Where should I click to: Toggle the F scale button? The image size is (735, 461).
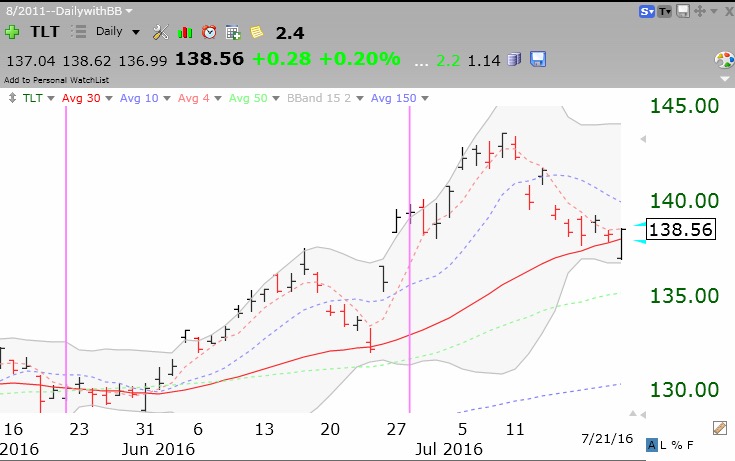pyautogui.click(x=690, y=445)
